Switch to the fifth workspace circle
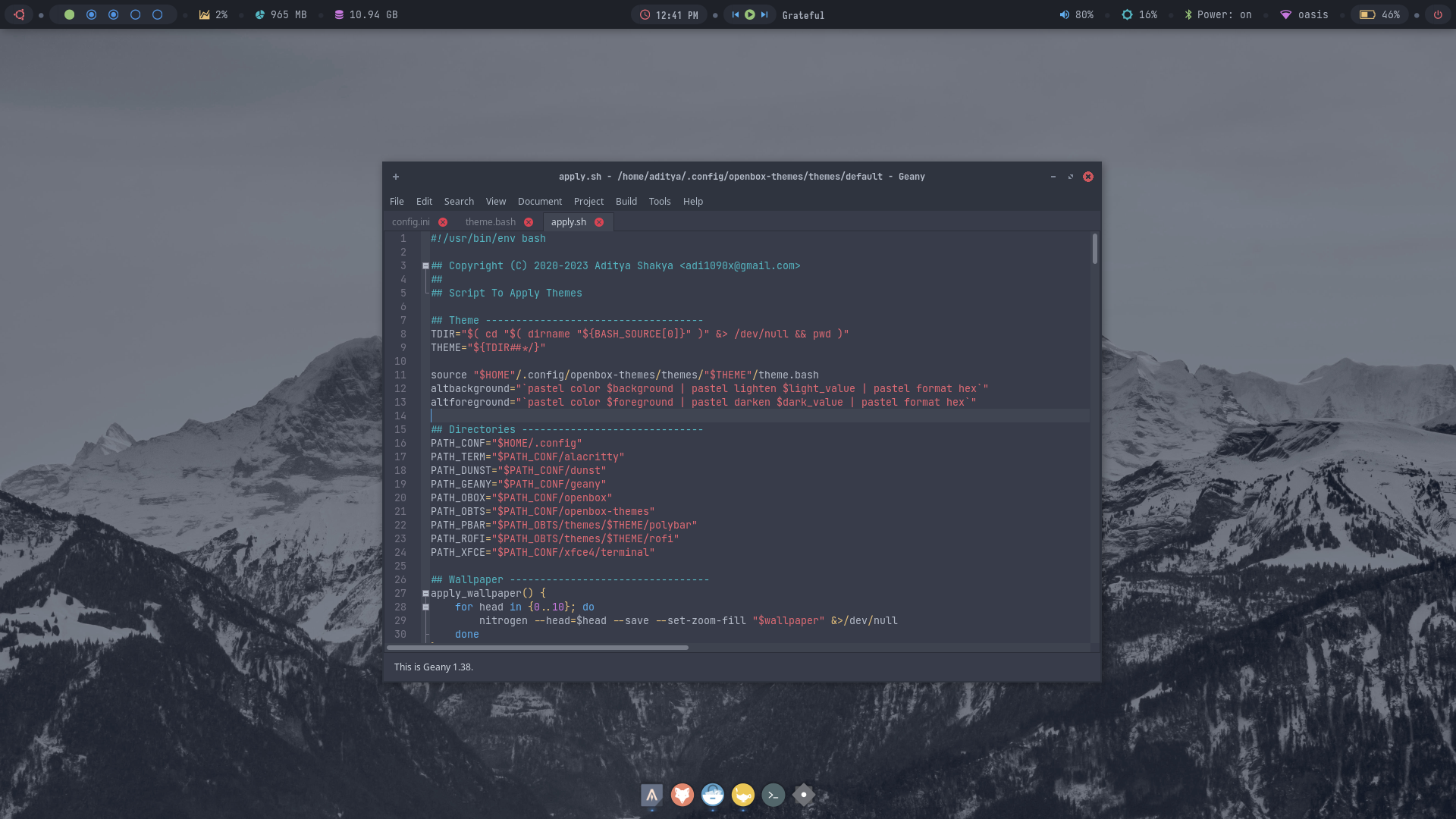 158,14
